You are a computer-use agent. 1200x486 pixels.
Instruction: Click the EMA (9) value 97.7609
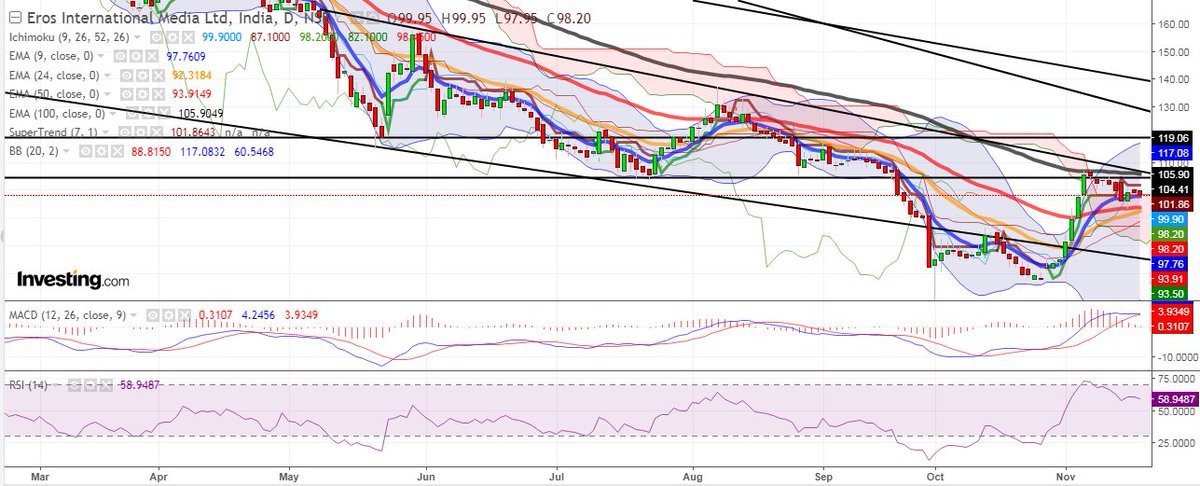[186, 56]
